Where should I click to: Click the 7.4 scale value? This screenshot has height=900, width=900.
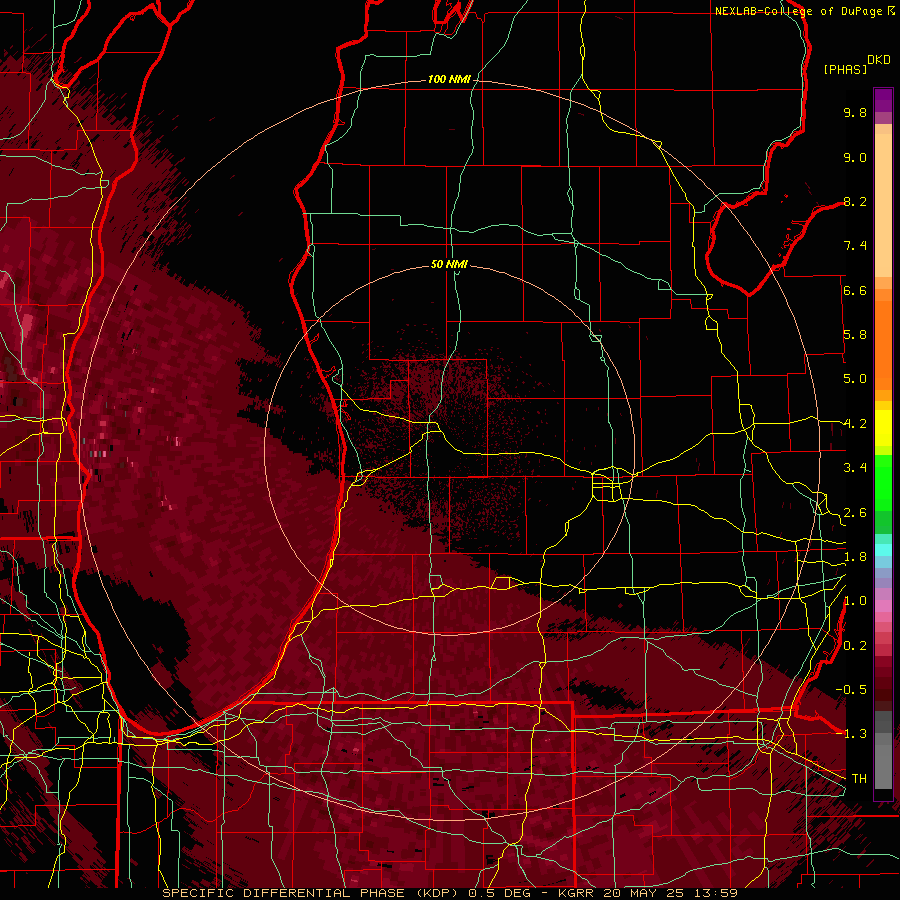855,246
